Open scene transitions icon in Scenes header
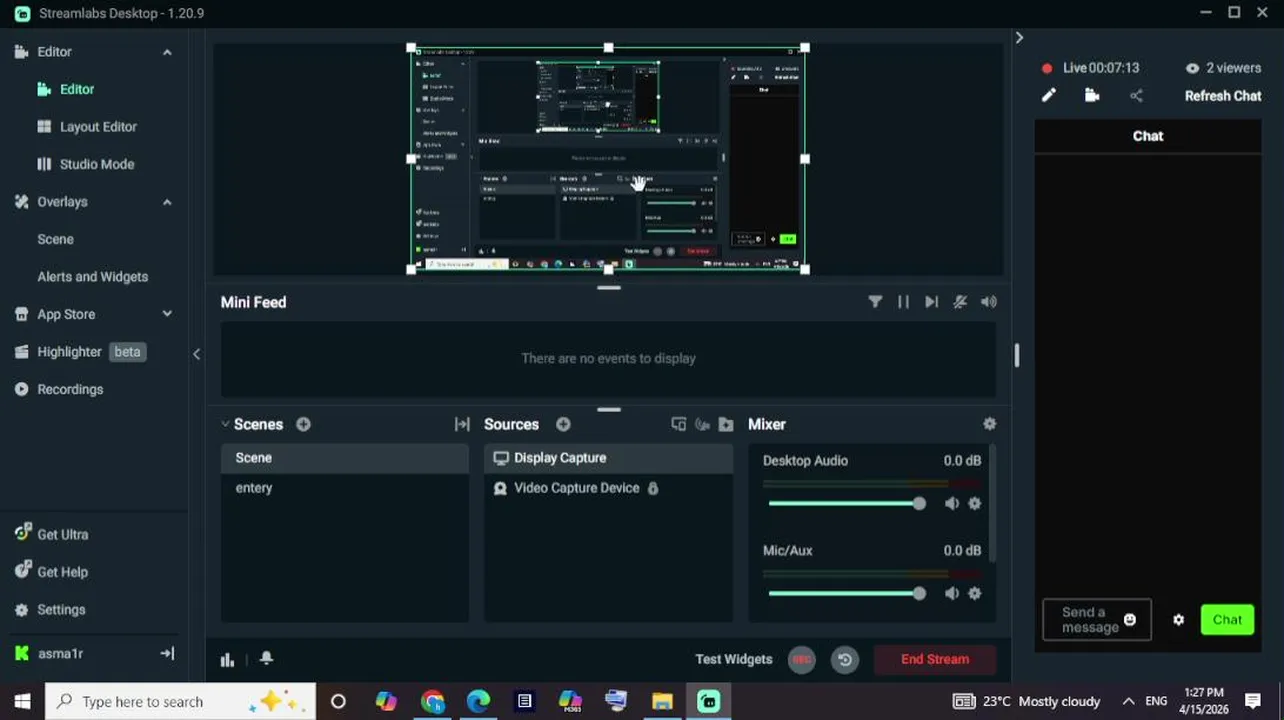Image resolution: width=1284 pixels, height=720 pixels. pyautogui.click(x=462, y=424)
